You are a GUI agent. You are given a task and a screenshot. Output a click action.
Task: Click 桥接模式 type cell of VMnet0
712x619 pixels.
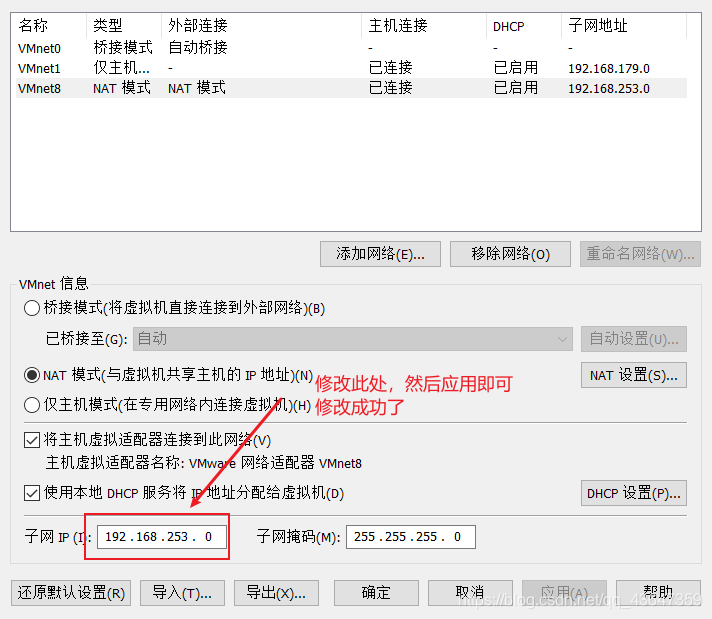(123, 47)
